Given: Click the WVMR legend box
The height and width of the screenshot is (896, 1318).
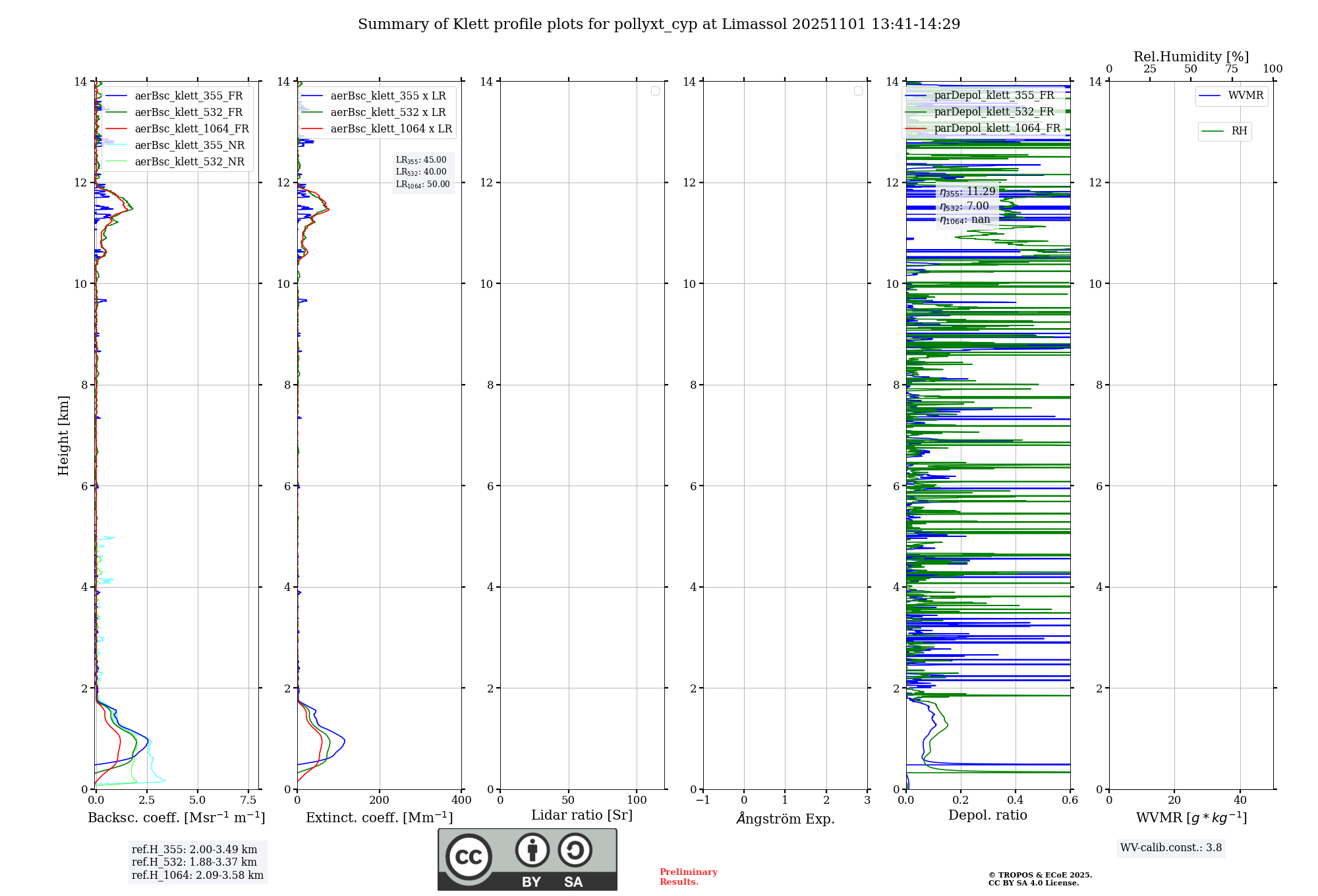Looking at the screenshot, I should tap(1231, 96).
